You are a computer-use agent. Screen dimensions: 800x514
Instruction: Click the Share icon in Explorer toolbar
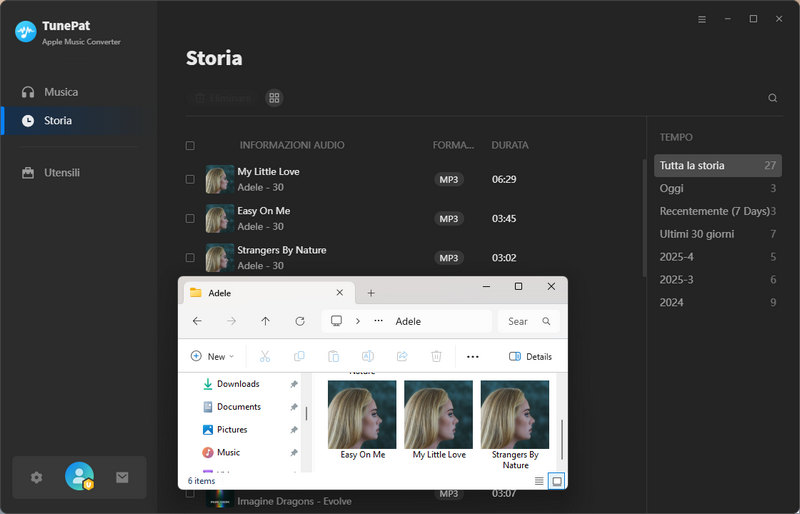tap(402, 356)
